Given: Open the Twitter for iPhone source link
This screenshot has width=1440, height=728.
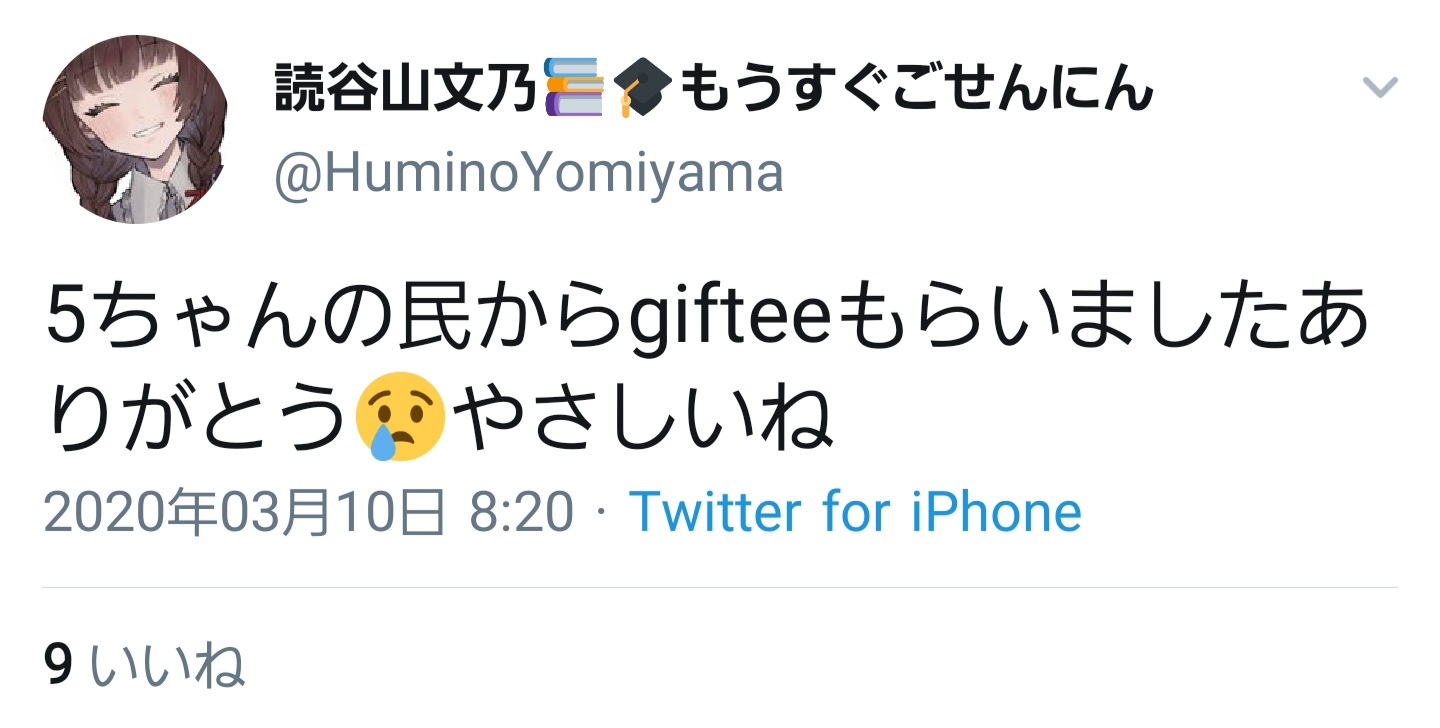Looking at the screenshot, I should click(x=855, y=513).
